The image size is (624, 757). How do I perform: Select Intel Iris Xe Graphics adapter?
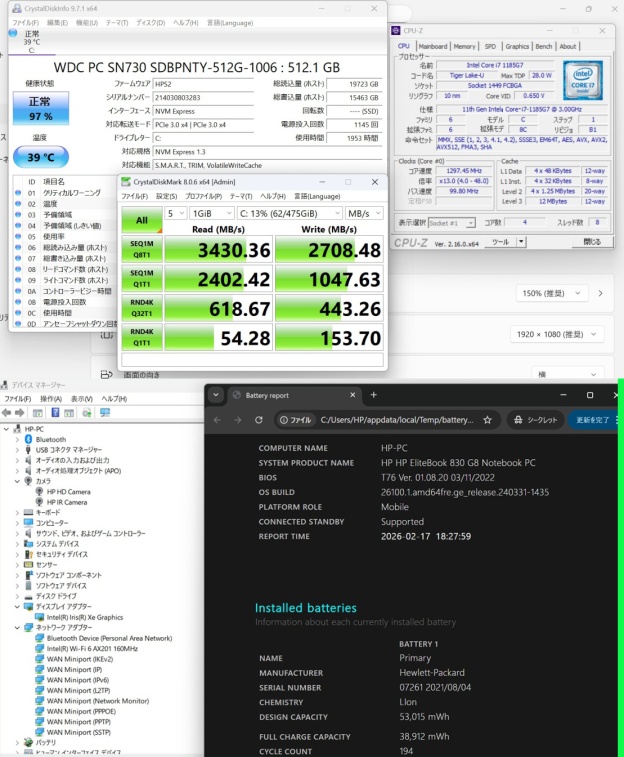coord(84,617)
